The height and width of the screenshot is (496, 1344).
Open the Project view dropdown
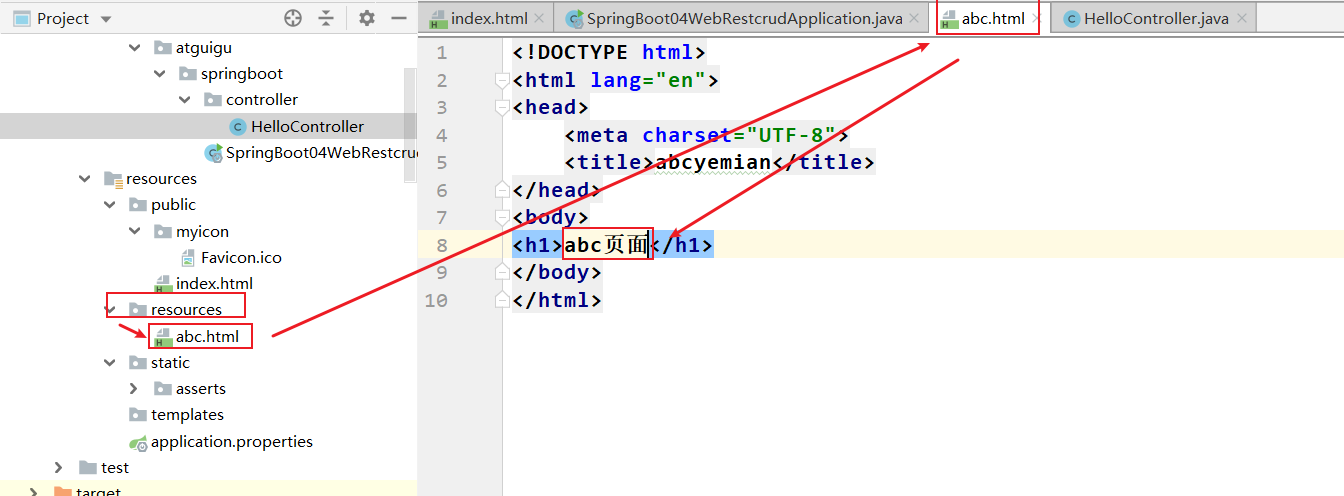tap(107, 19)
